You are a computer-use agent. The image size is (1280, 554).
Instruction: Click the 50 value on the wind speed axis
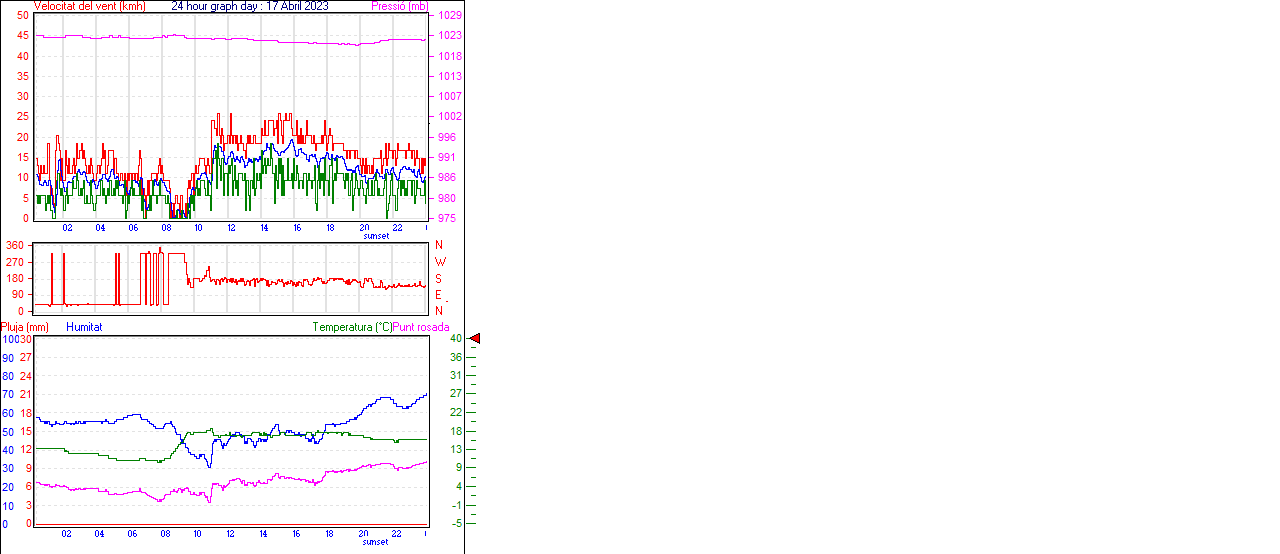pos(22,15)
